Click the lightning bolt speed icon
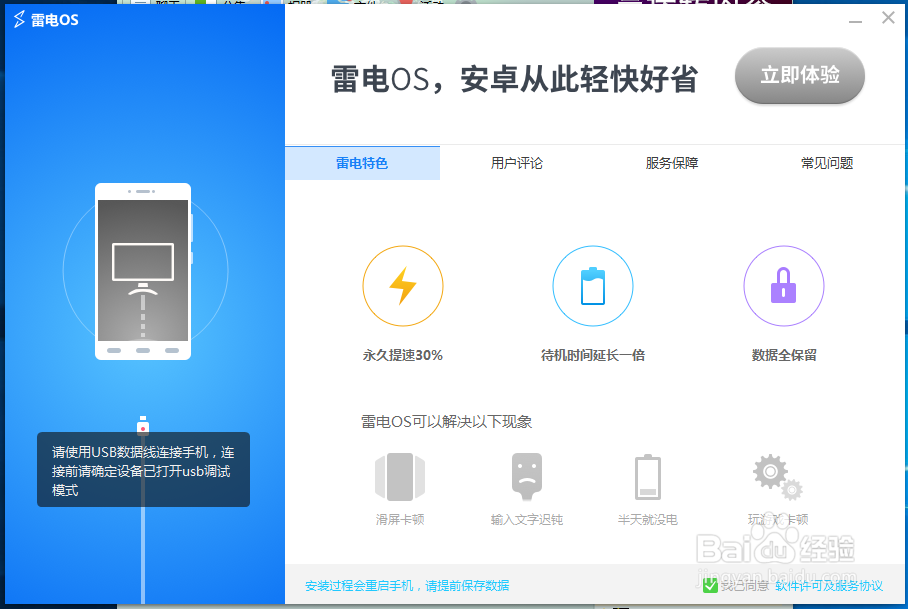 [403, 286]
